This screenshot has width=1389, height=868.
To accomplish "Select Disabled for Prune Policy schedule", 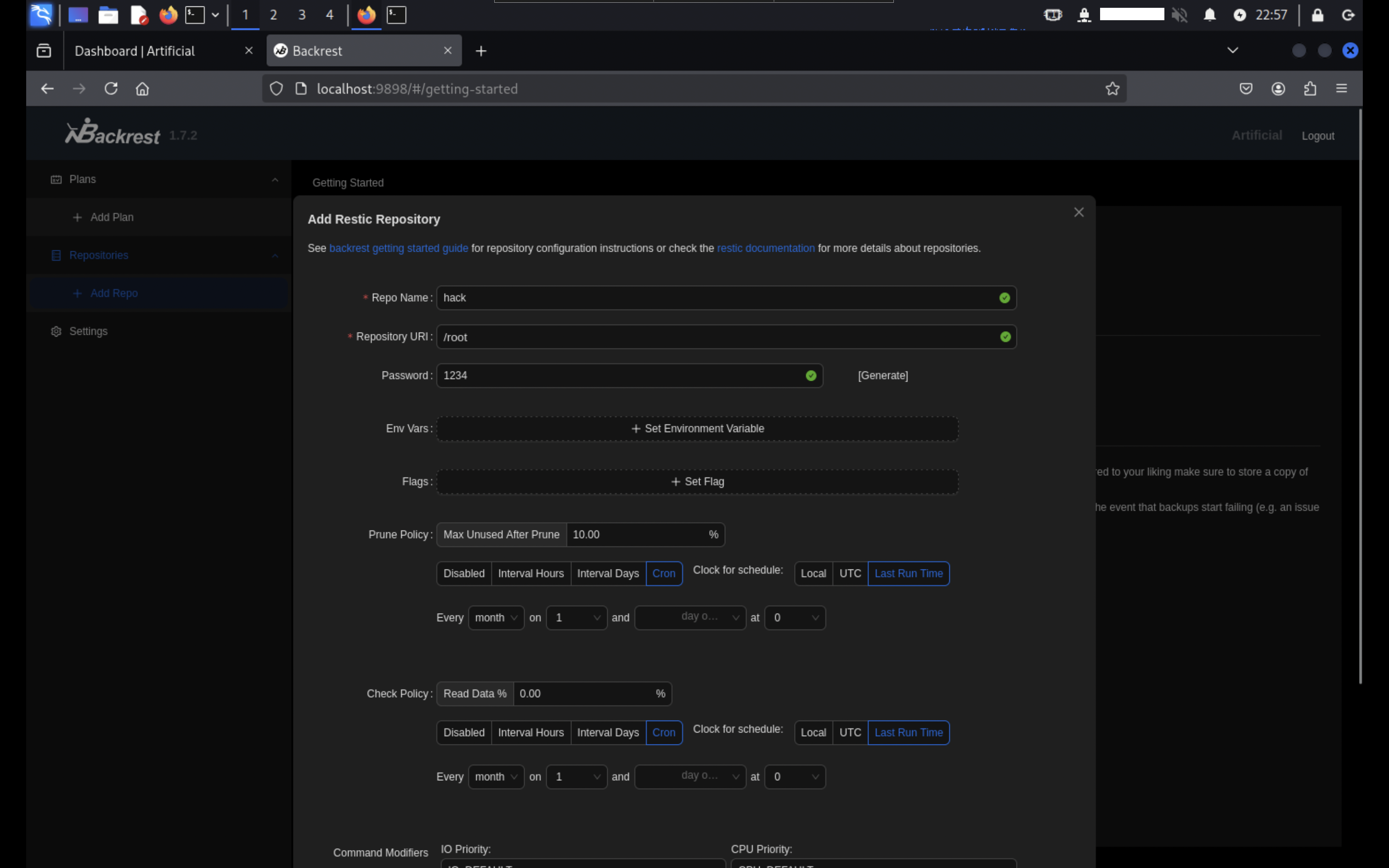I will (x=463, y=574).
